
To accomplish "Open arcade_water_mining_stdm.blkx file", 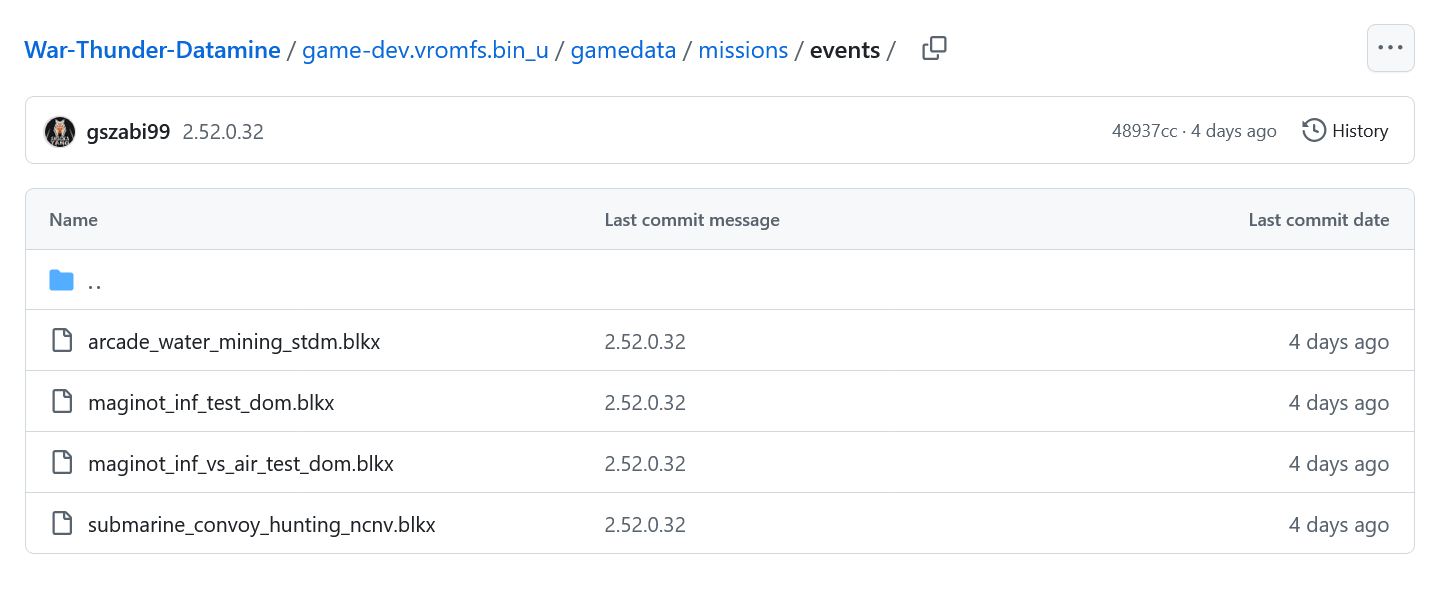I will pyautogui.click(x=234, y=342).
